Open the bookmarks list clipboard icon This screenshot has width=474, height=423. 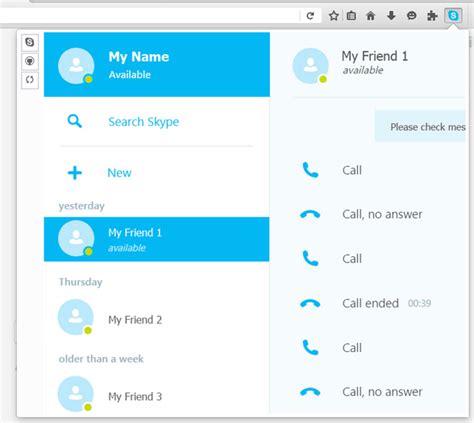pos(351,15)
